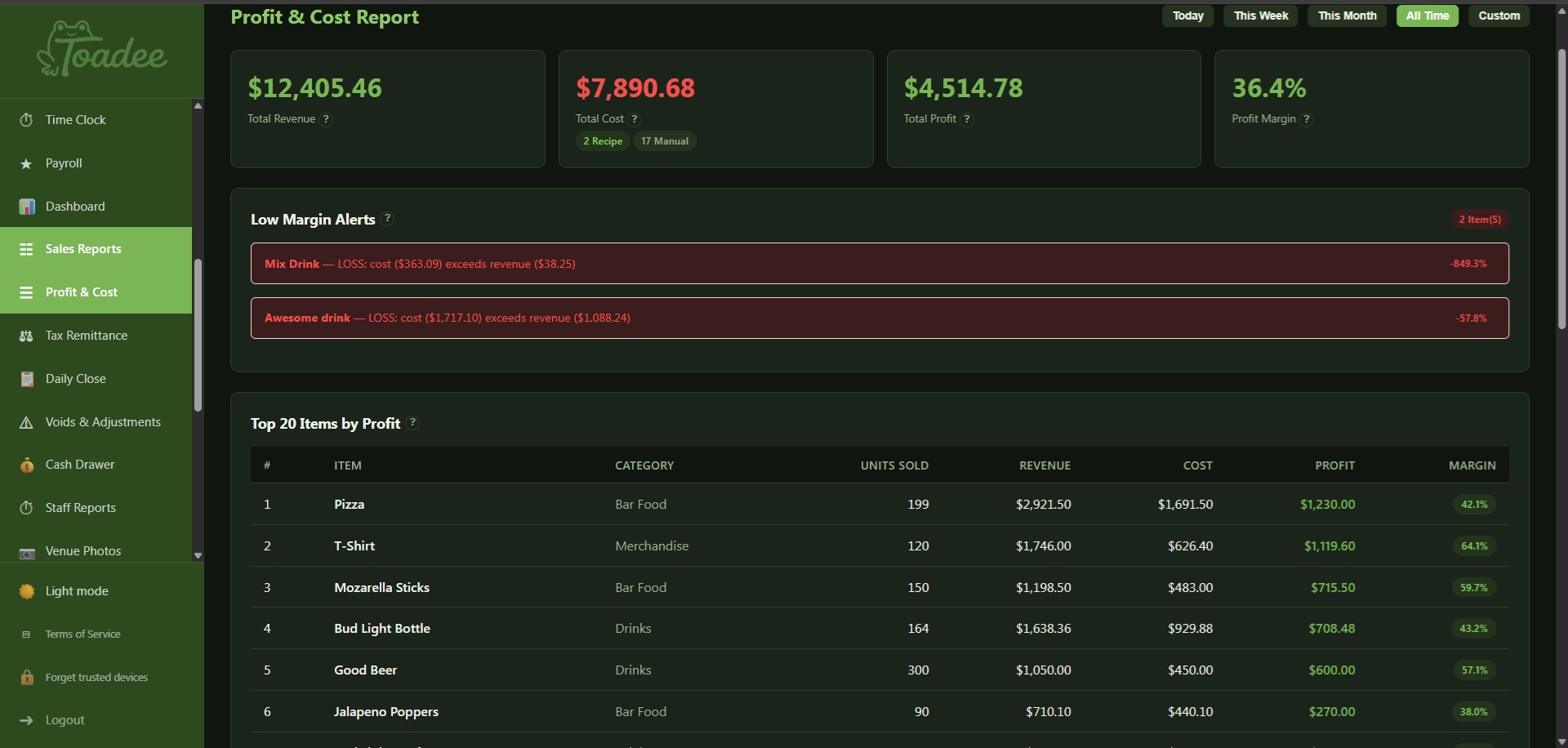Screen dimensions: 1568x748
Task: Select the Today date filter
Action: pos(1188,16)
